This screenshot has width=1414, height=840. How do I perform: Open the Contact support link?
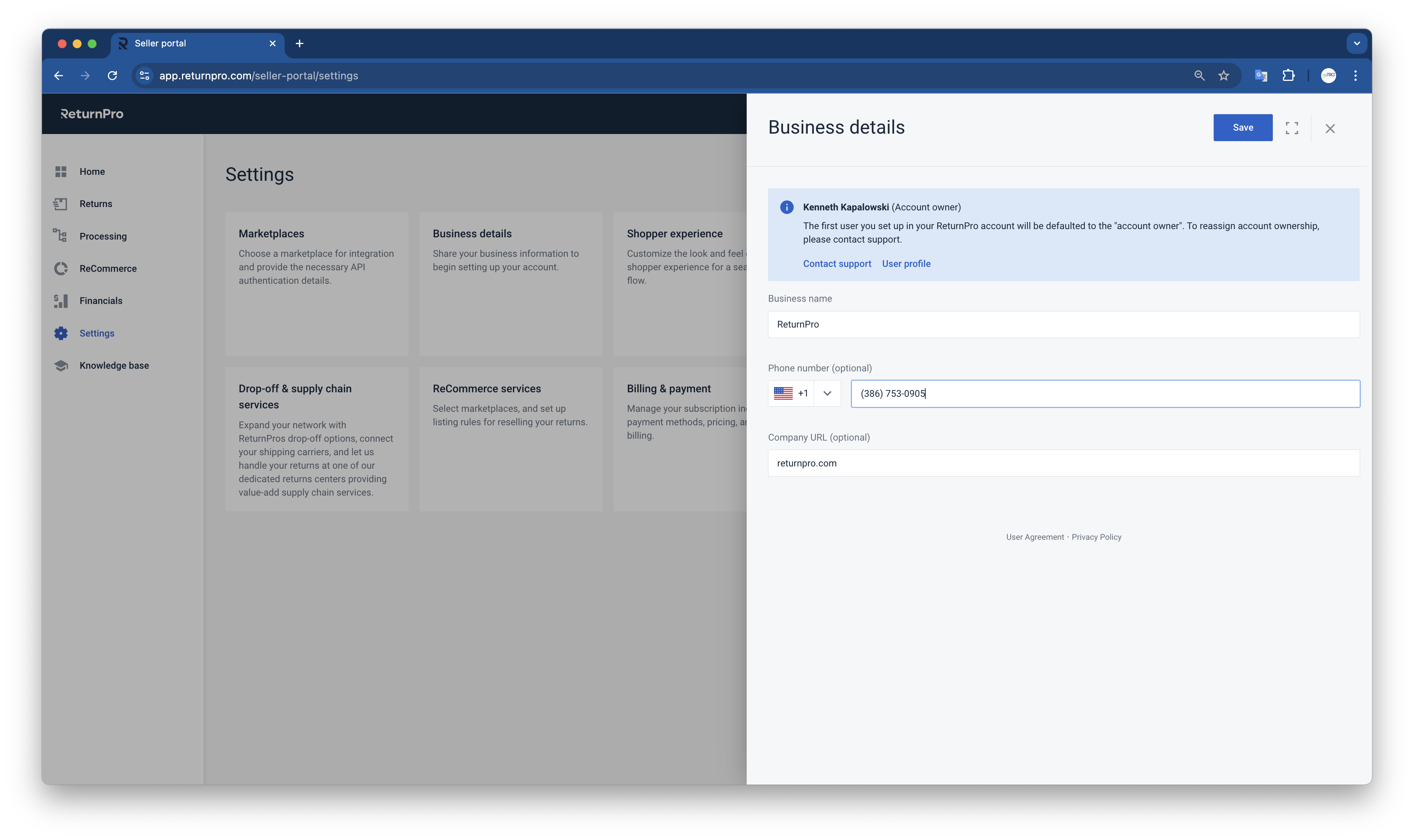pos(837,264)
